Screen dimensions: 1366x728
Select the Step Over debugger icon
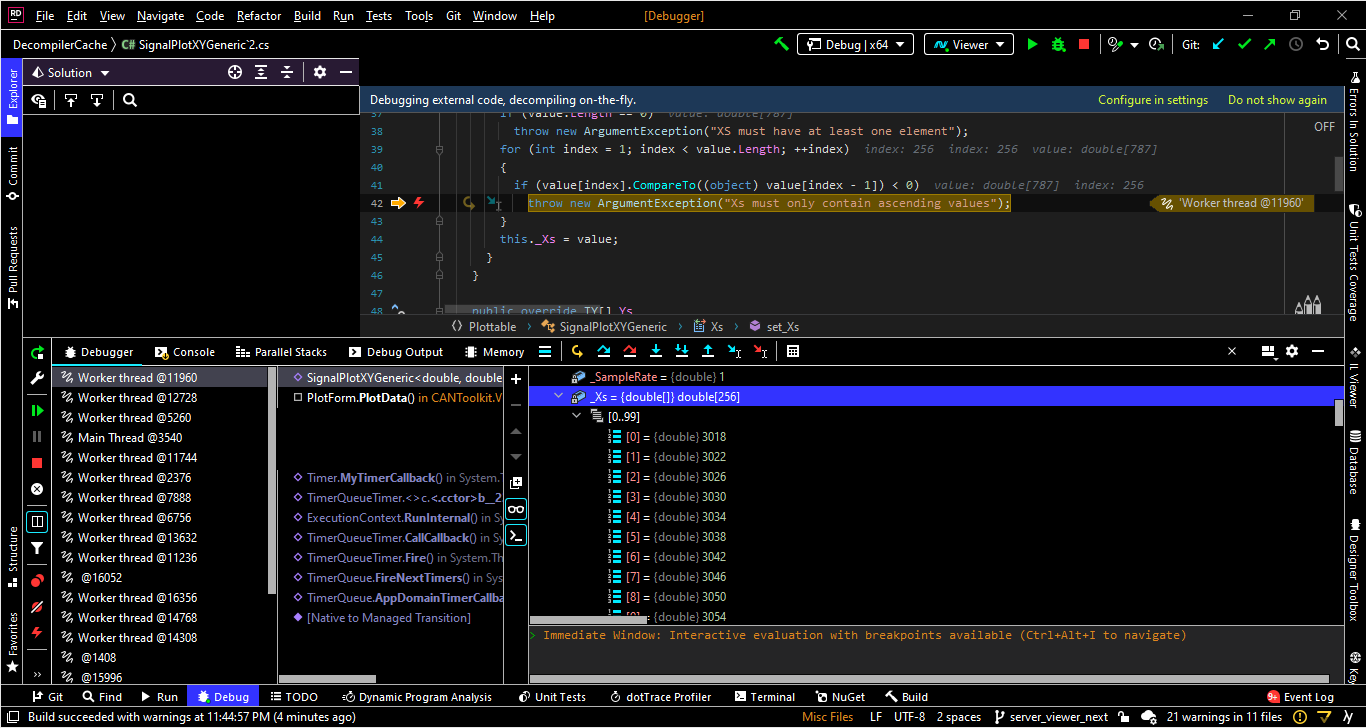click(605, 351)
